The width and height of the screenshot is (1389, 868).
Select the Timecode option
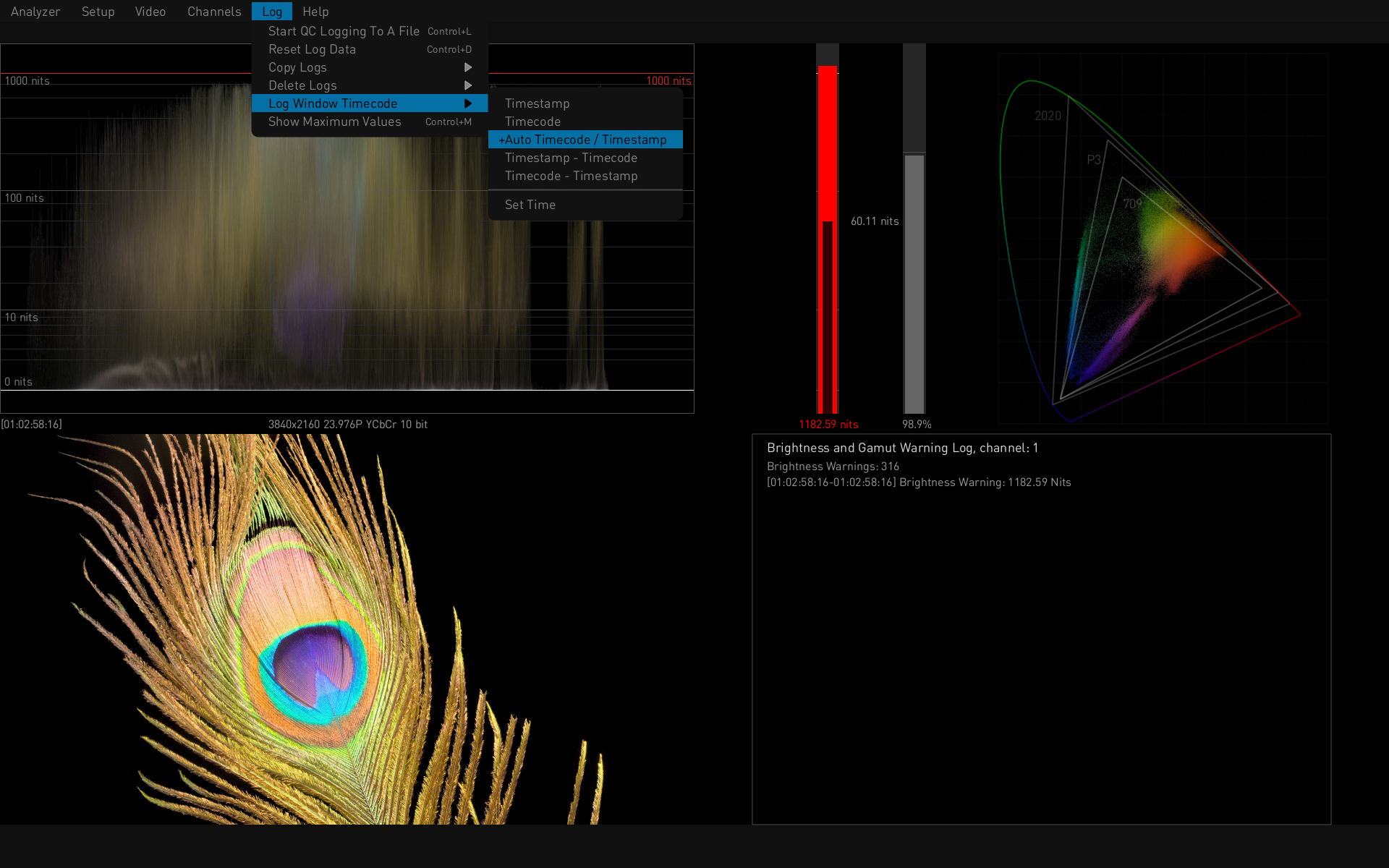pyautogui.click(x=532, y=122)
